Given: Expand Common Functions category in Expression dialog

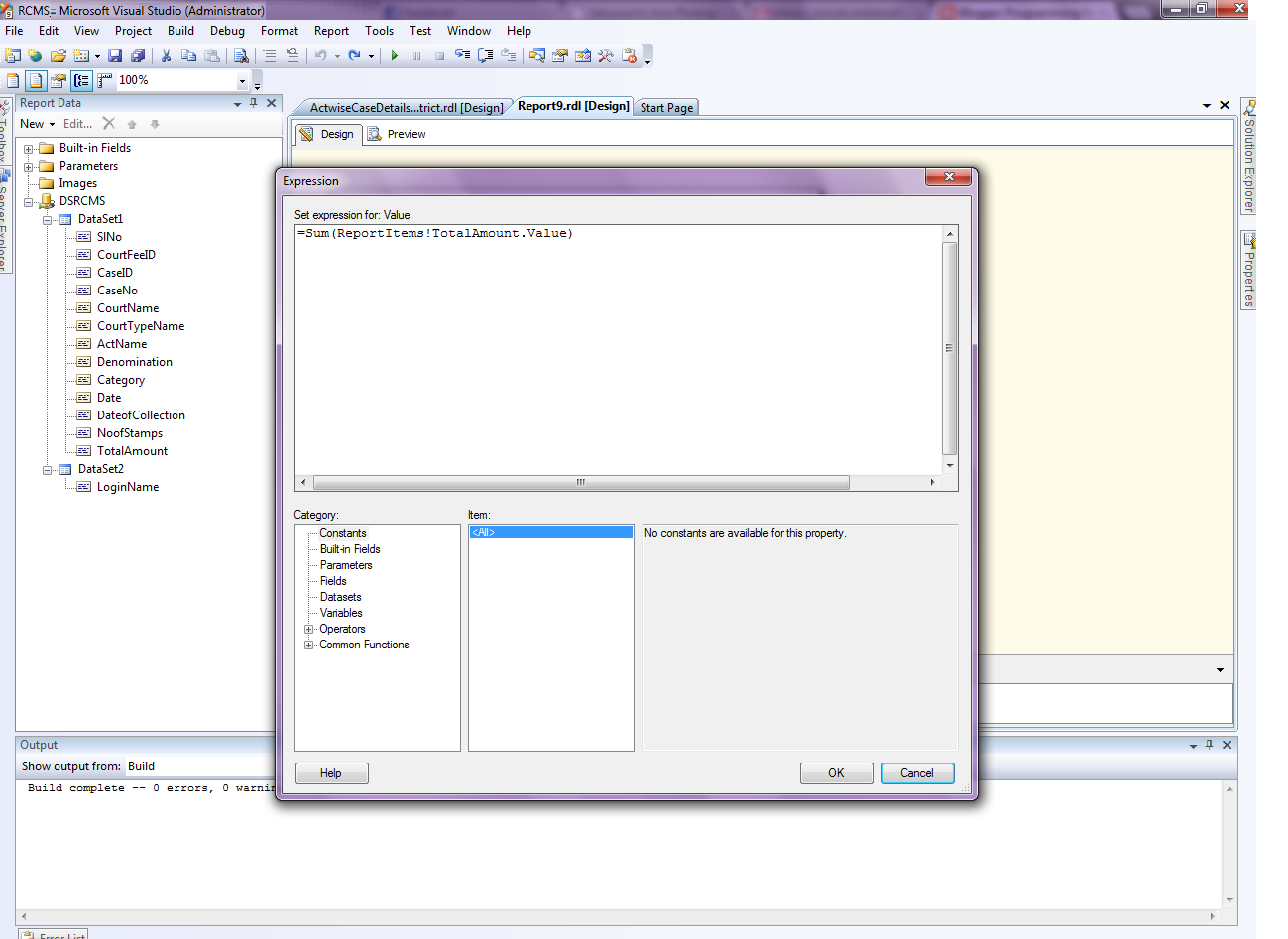Looking at the screenshot, I should [309, 645].
